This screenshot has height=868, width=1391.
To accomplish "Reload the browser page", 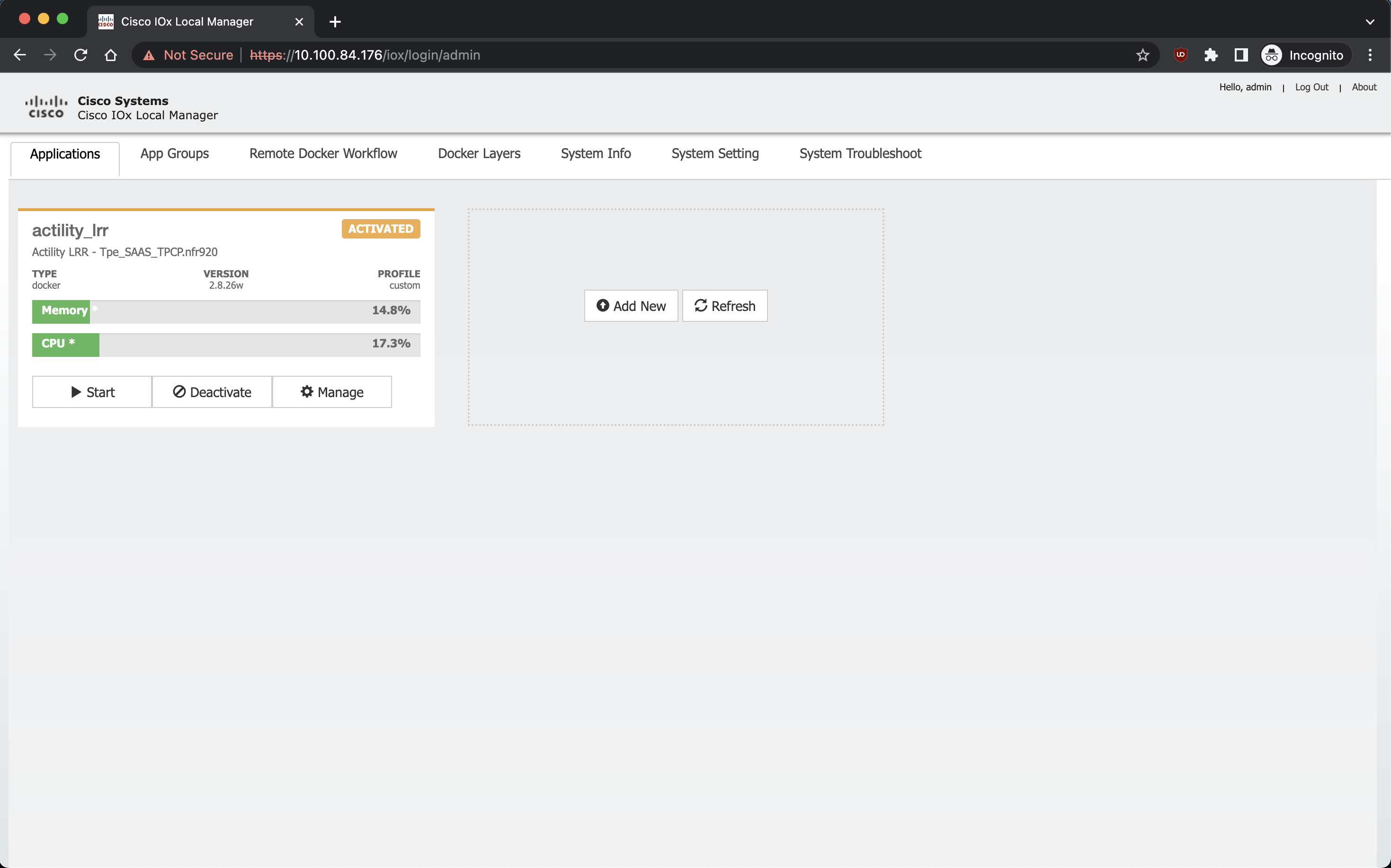I will click(80, 55).
